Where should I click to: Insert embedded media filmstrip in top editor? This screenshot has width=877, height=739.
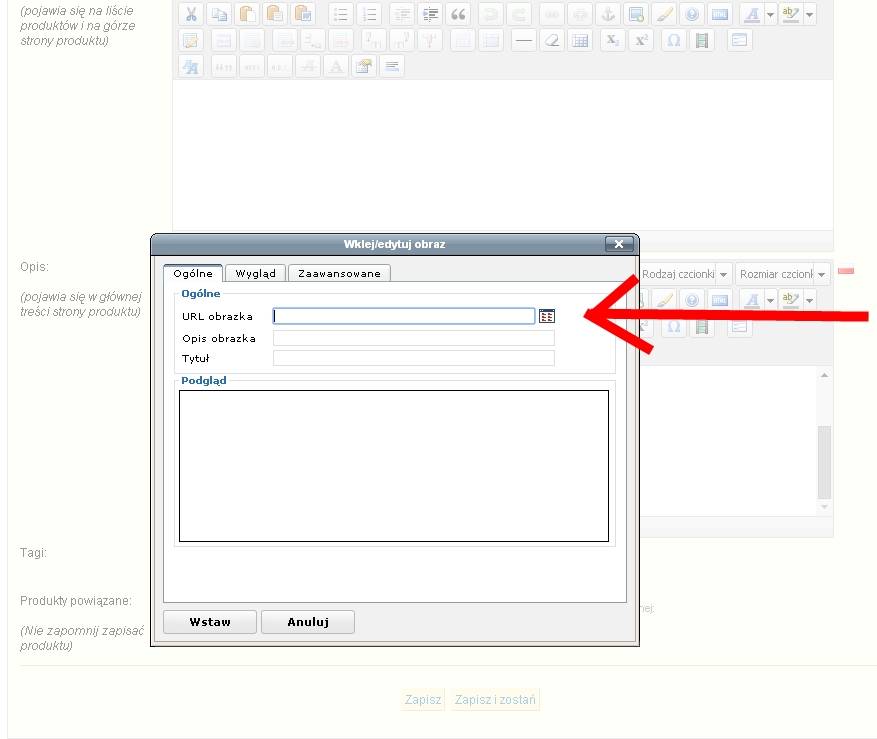coord(701,40)
